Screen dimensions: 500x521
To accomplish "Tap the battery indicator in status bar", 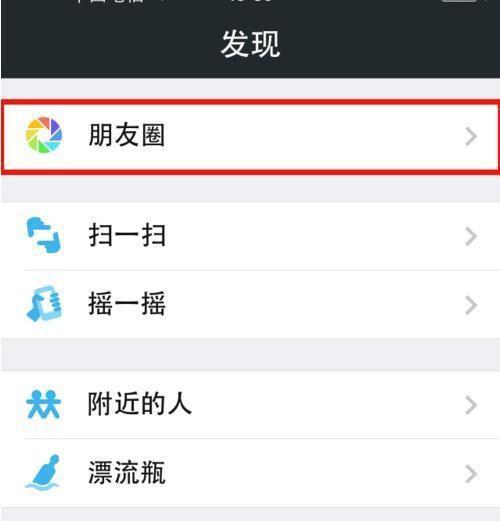I will [459, 1].
